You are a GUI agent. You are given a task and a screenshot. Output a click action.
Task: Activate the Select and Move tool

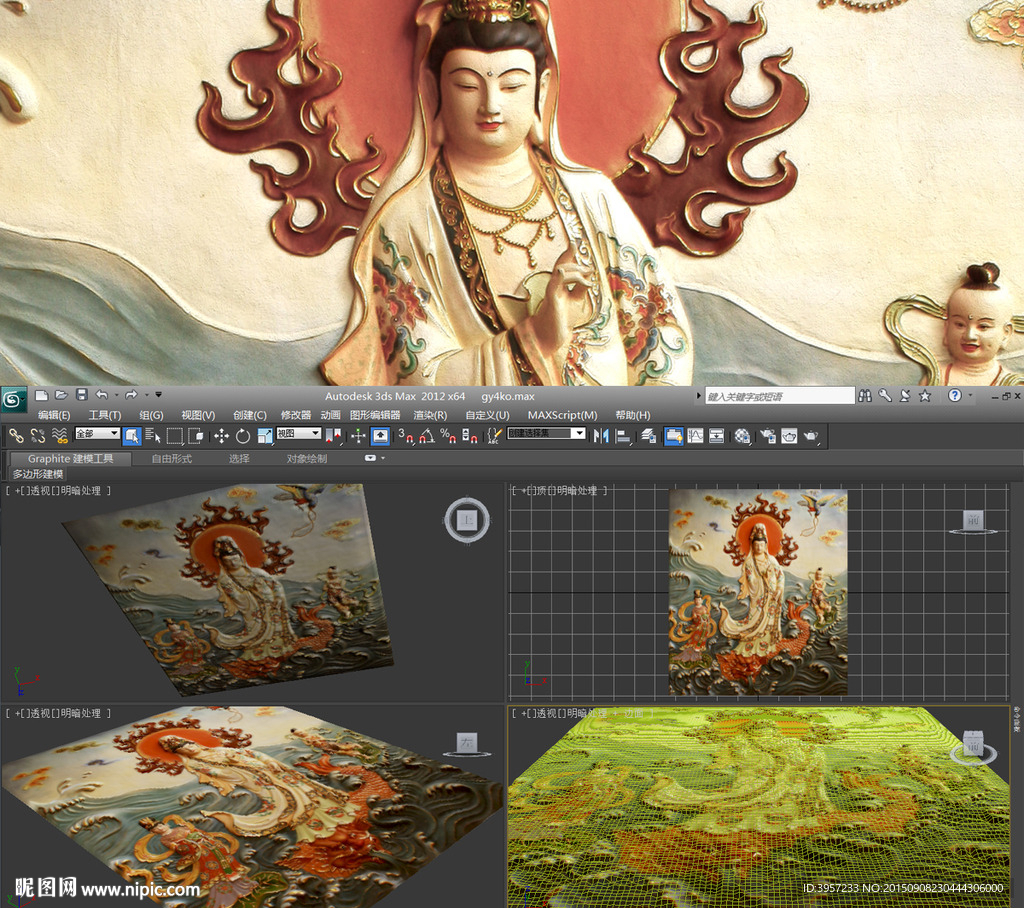point(221,436)
